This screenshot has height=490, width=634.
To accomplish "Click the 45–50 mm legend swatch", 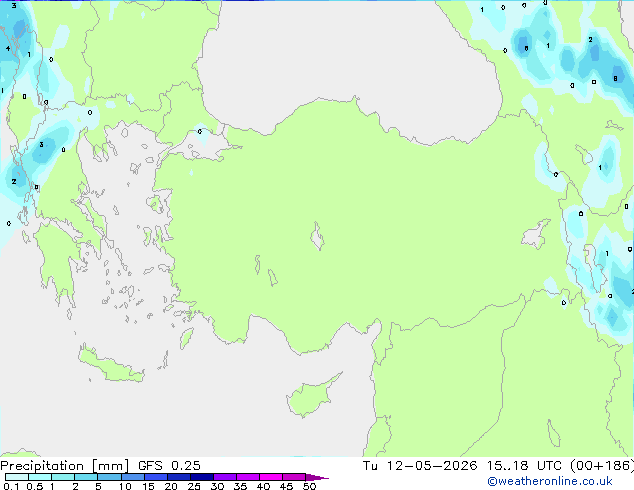I will point(294,477).
